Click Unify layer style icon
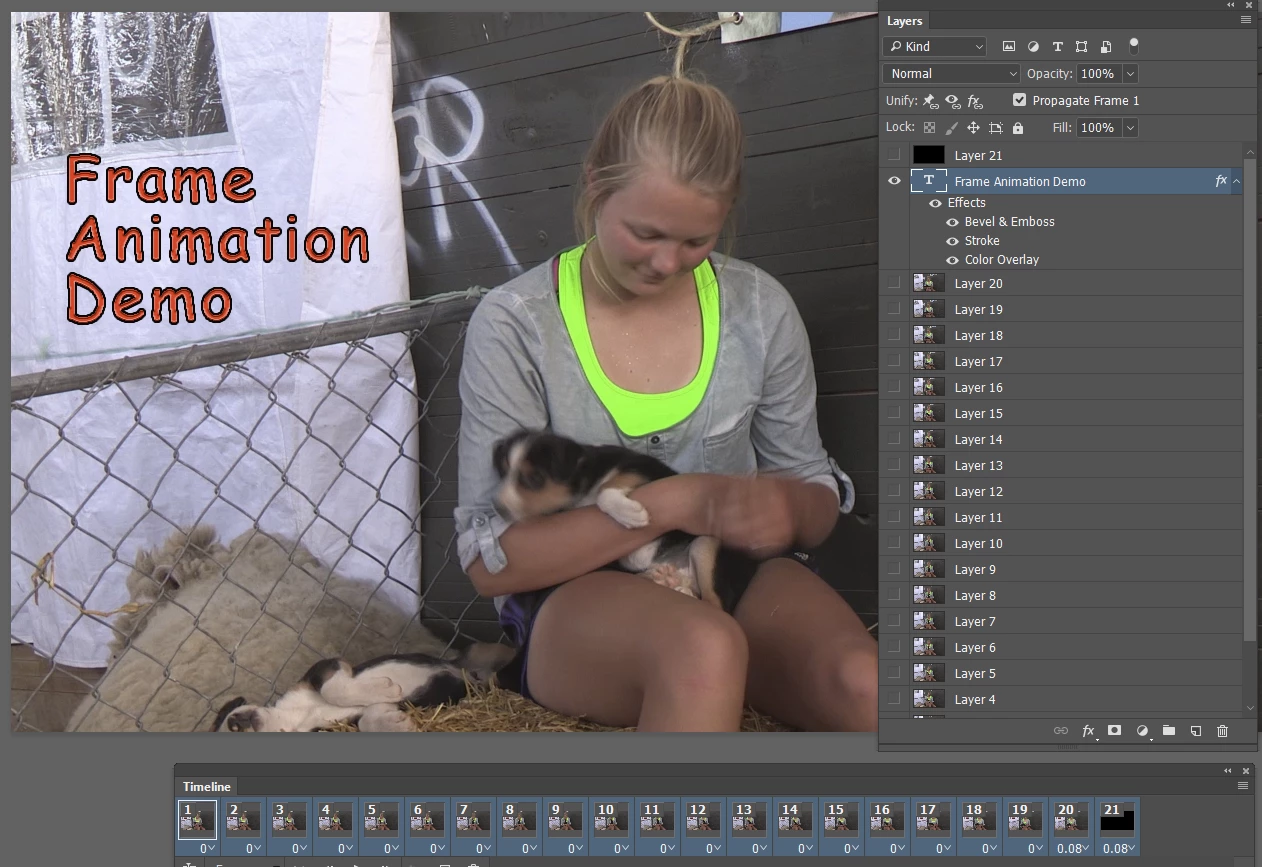 (974, 101)
